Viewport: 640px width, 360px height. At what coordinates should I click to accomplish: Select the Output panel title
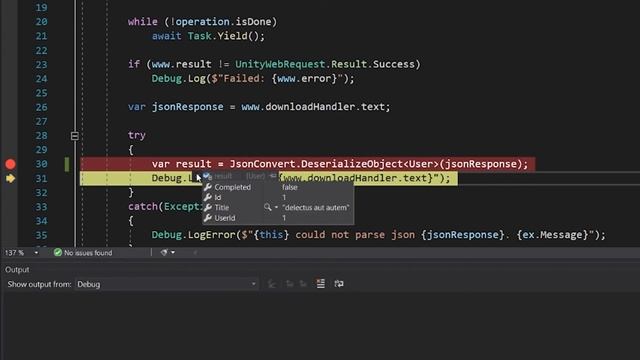point(17,270)
